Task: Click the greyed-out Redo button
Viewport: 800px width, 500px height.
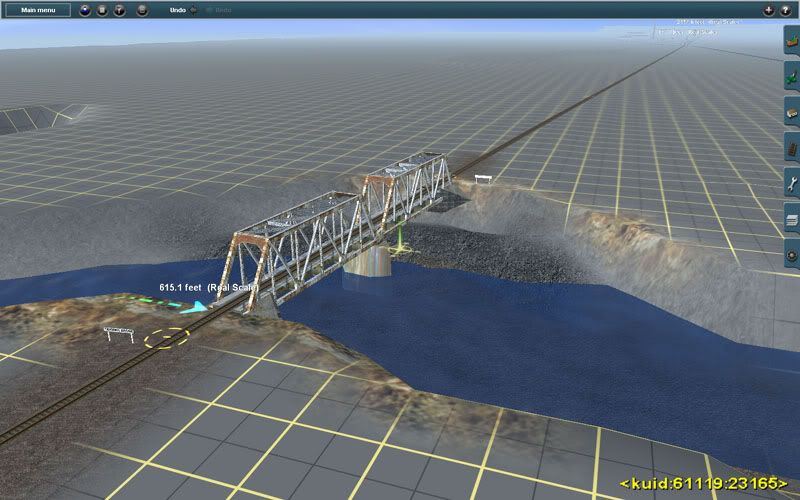Action: [219, 10]
